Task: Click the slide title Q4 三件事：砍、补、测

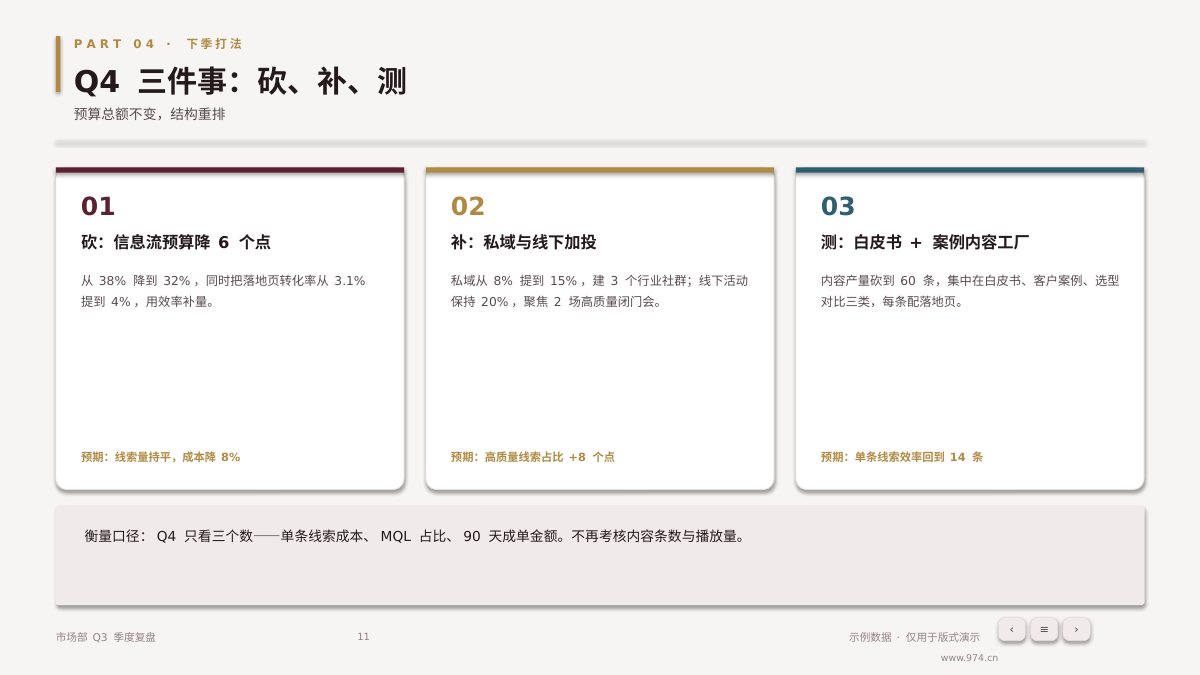Action: 240,81
